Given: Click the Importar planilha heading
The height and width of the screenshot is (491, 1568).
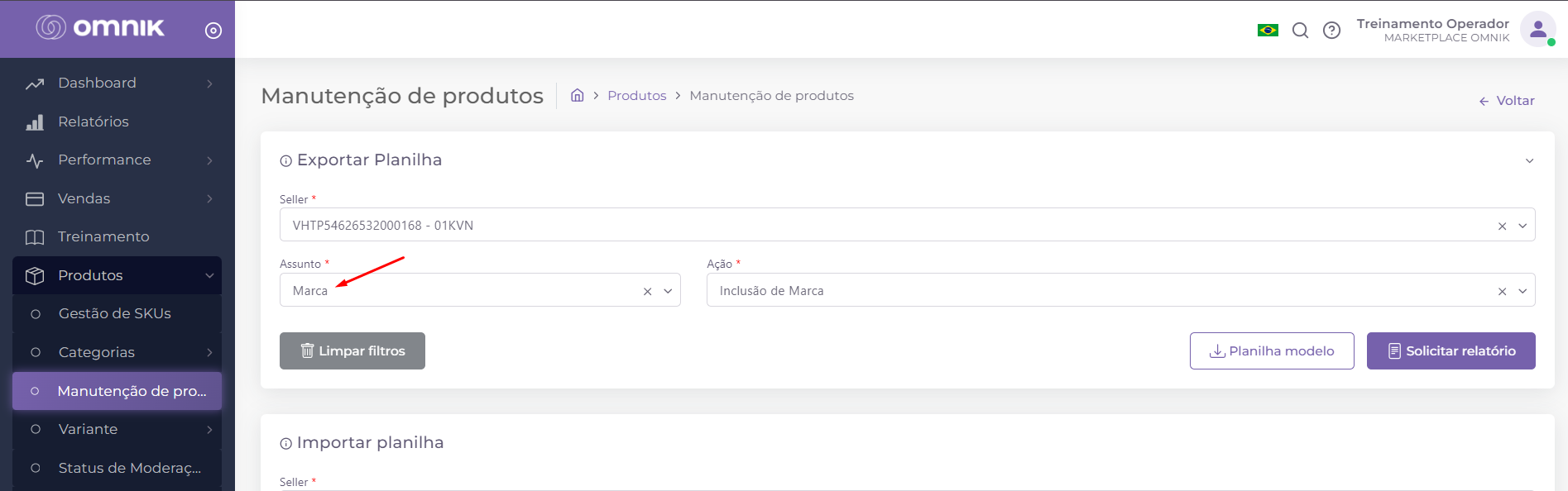Looking at the screenshot, I should click(370, 443).
